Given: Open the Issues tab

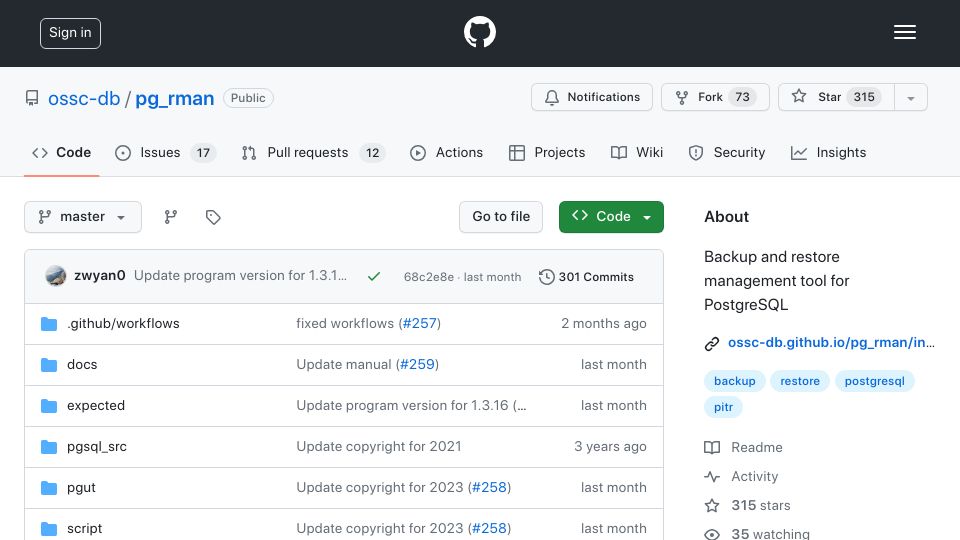Looking at the screenshot, I should (165, 152).
